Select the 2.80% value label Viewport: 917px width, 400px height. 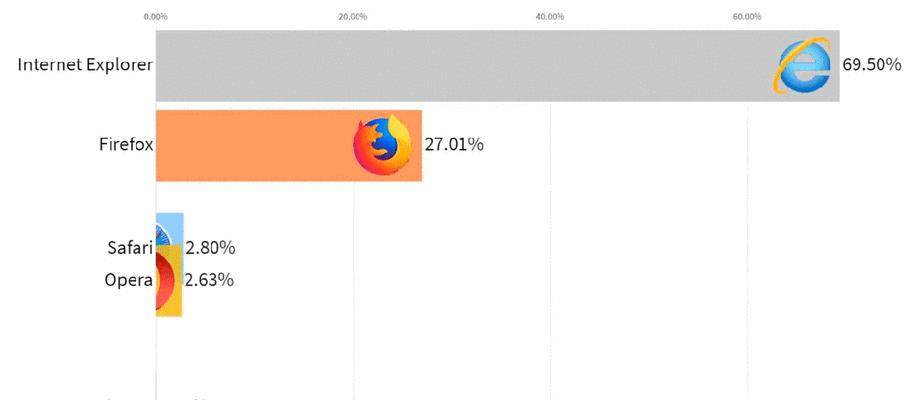pos(211,248)
